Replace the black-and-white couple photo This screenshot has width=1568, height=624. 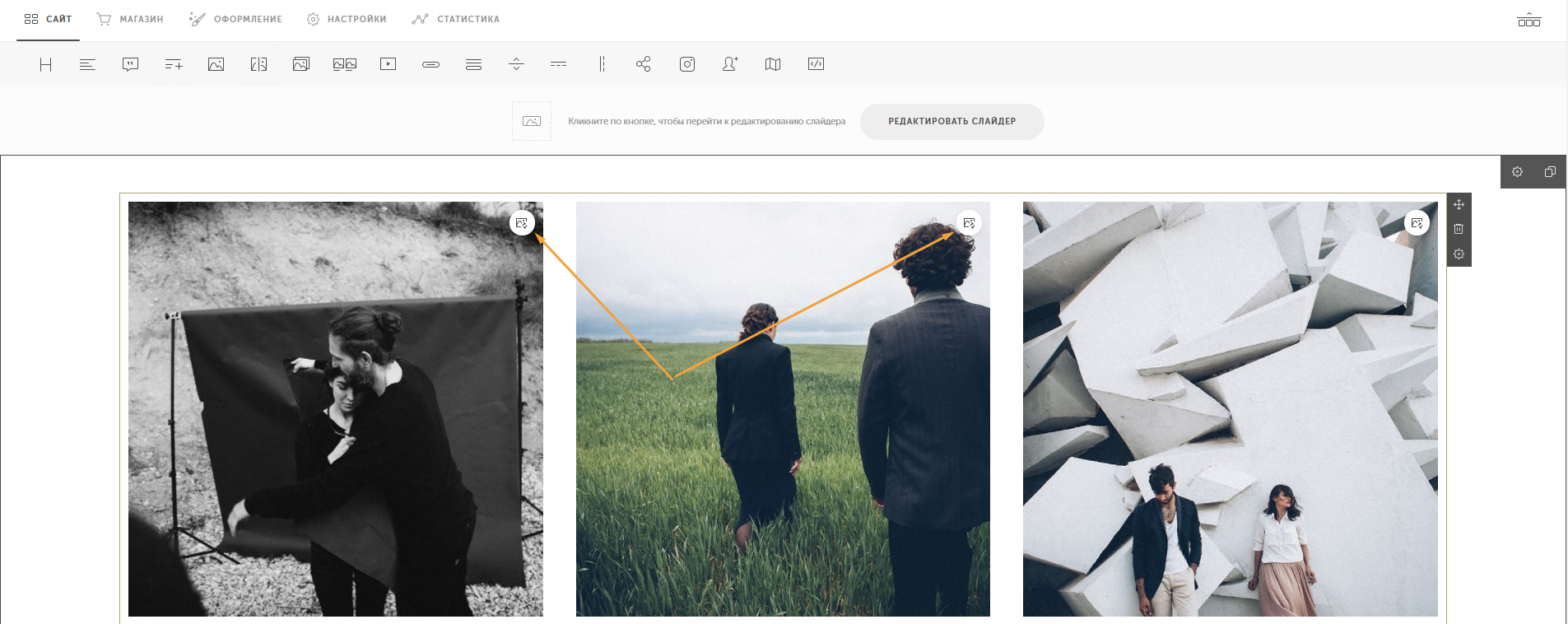tap(522, 223)
